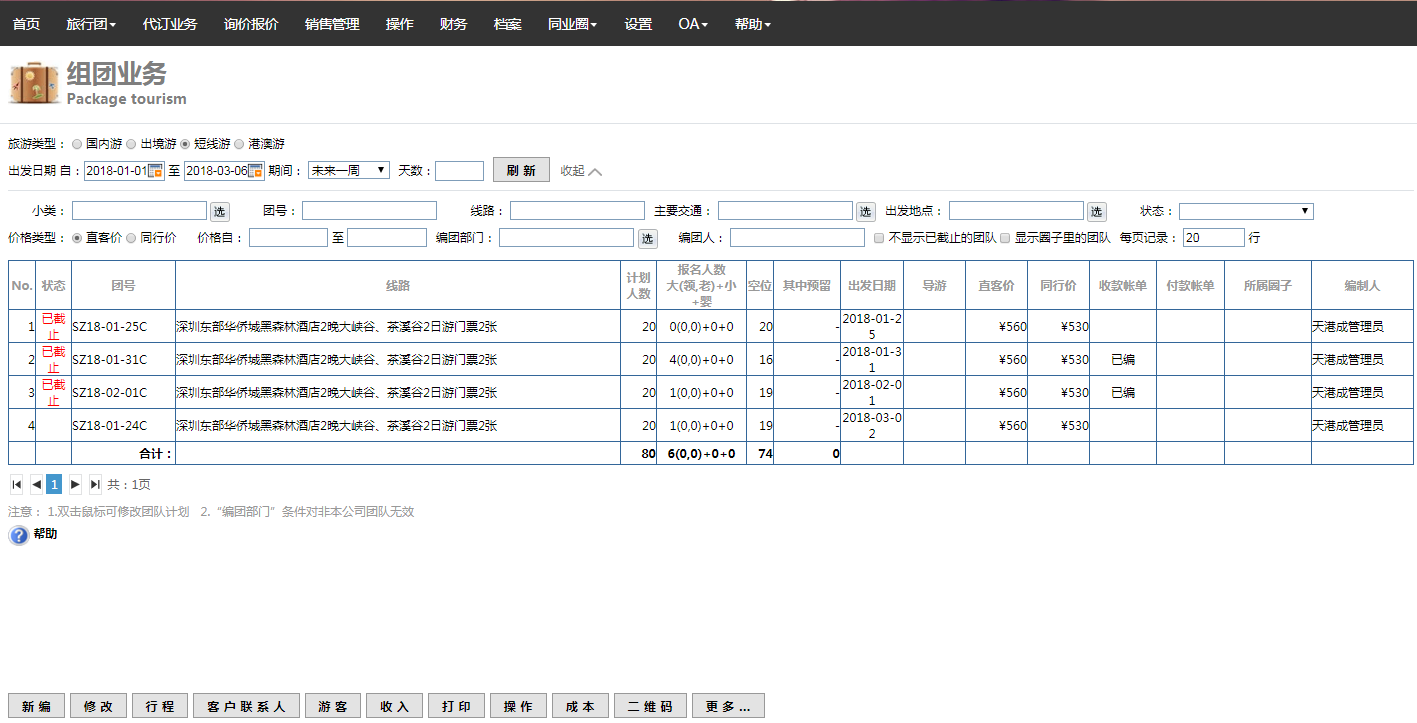Enable 不显示已截止的团队 checkbox

[879, 239]
